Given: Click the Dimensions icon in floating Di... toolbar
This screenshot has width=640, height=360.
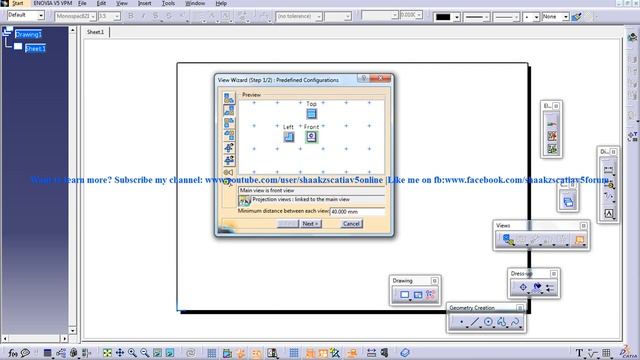Looking at the screenshot, I should pyautogui.click(x=608, y=169).
